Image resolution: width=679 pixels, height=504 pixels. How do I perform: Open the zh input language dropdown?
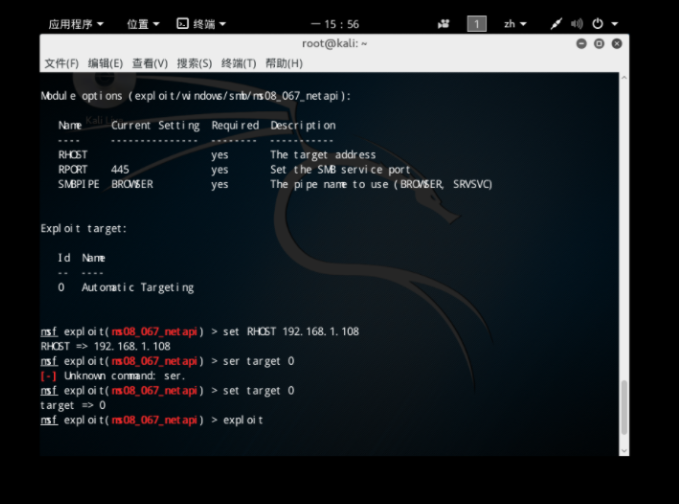pyautogui.click(x=515, y=24)
